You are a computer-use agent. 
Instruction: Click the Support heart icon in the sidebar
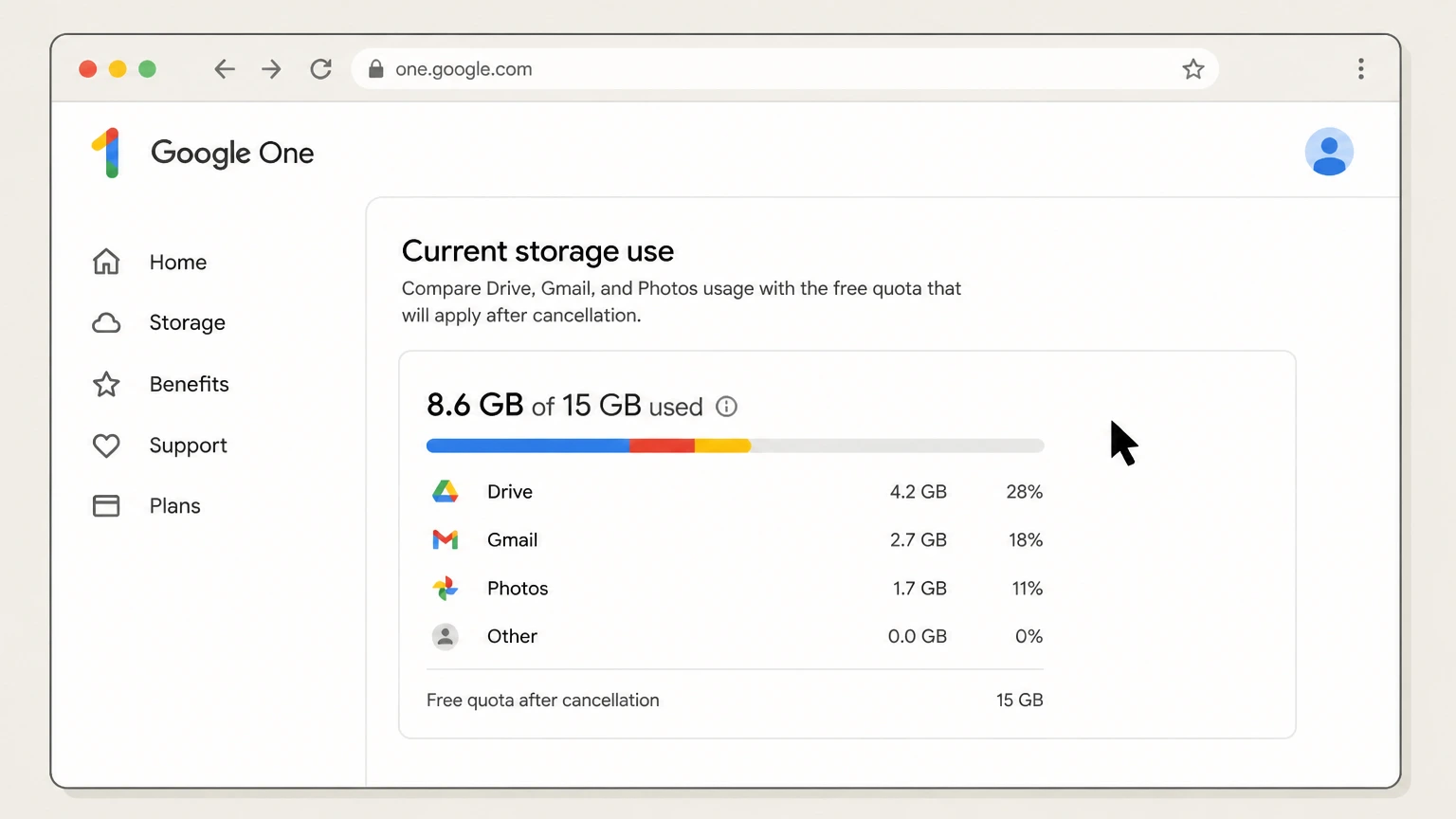(x=106, y=446)
